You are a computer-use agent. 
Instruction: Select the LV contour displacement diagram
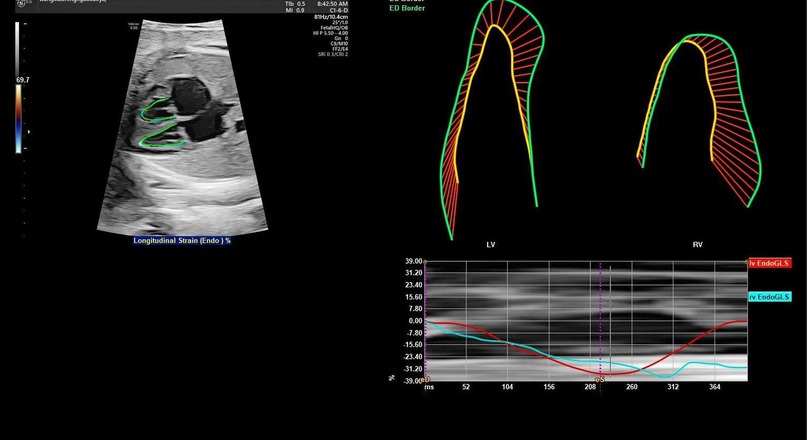492,120
